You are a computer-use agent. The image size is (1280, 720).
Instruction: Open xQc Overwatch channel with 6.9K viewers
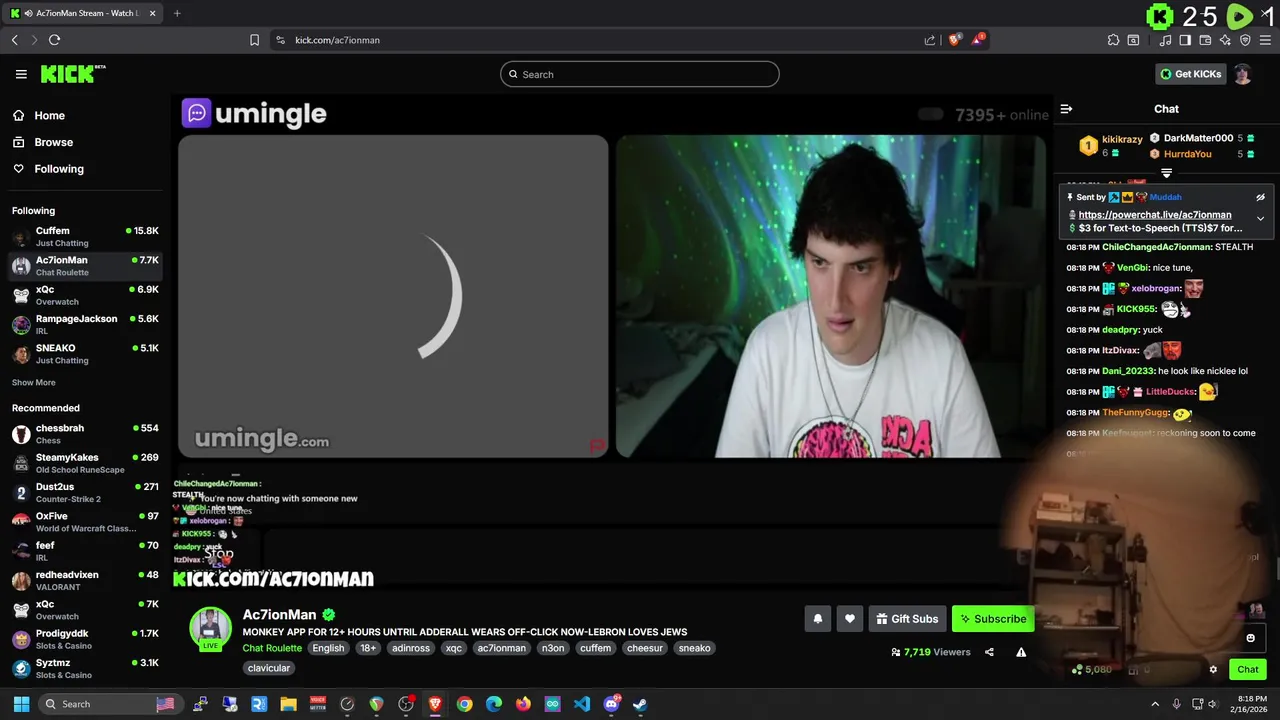[85, 295]
